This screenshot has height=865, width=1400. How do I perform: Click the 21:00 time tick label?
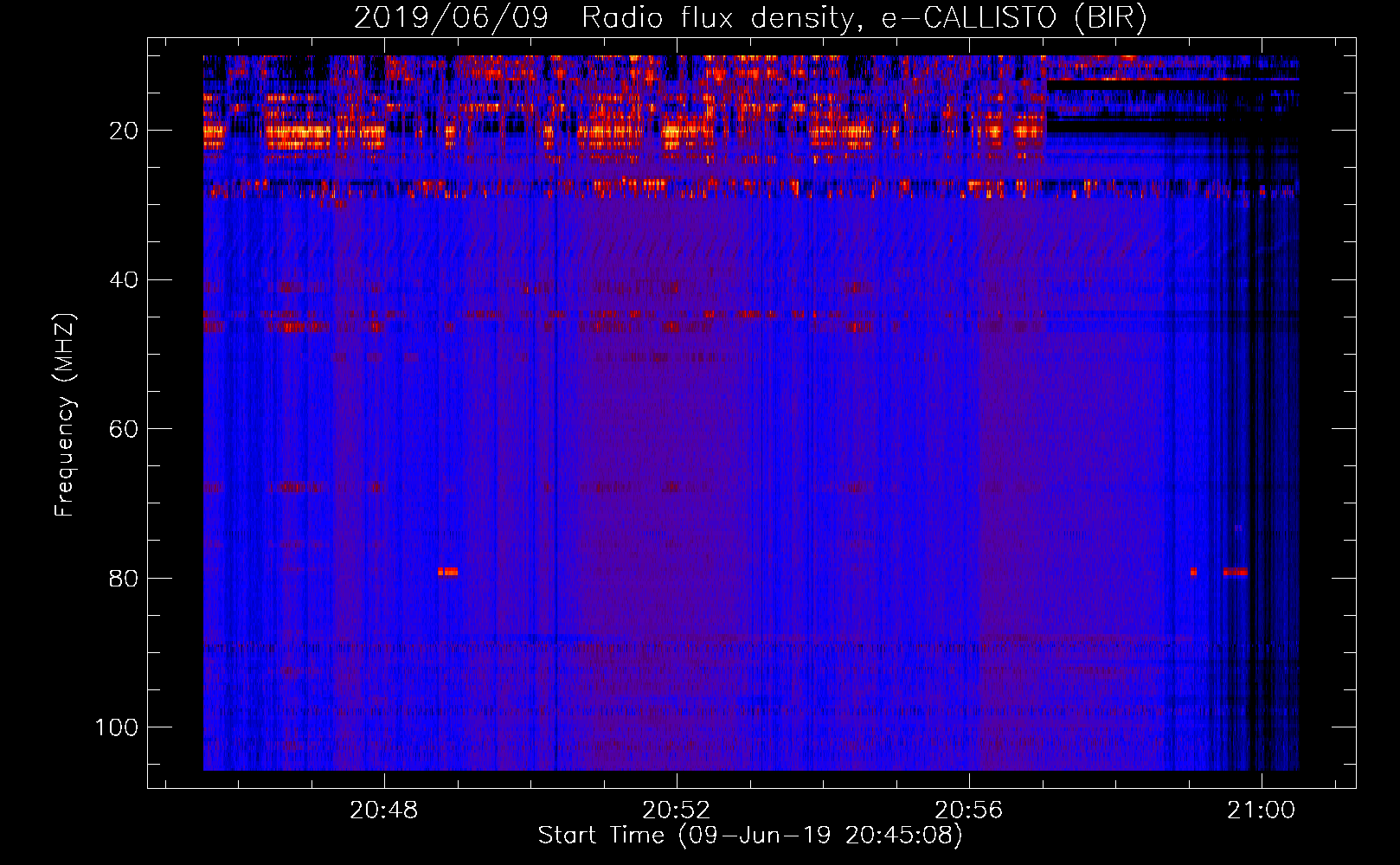pos(1262,810)
